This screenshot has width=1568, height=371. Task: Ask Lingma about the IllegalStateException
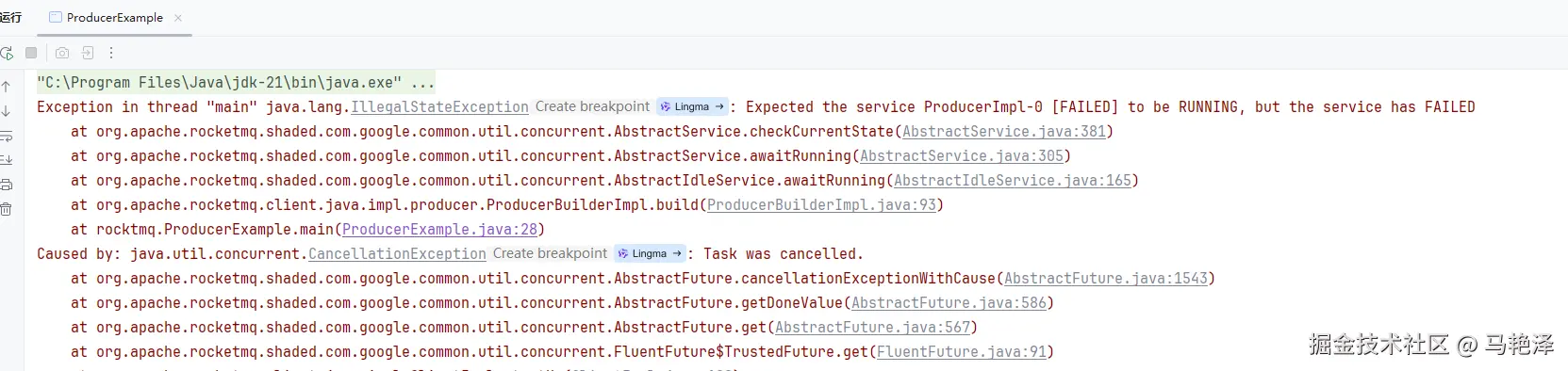point(693,106)
